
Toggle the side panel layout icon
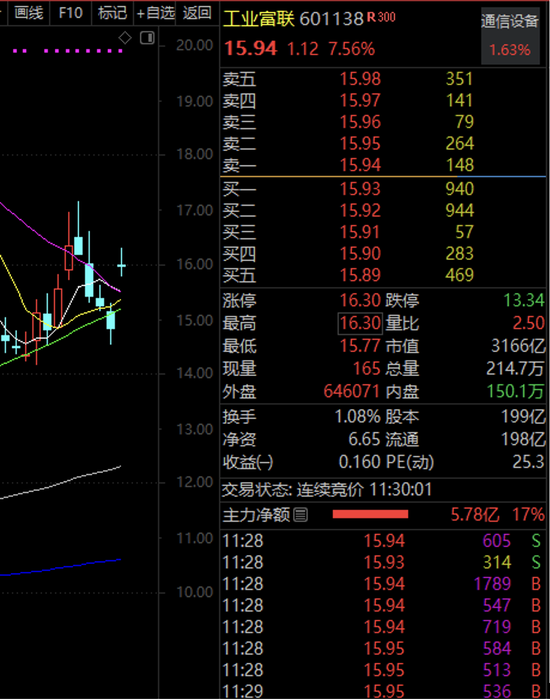pyautogui.click(x=147, y=38)
